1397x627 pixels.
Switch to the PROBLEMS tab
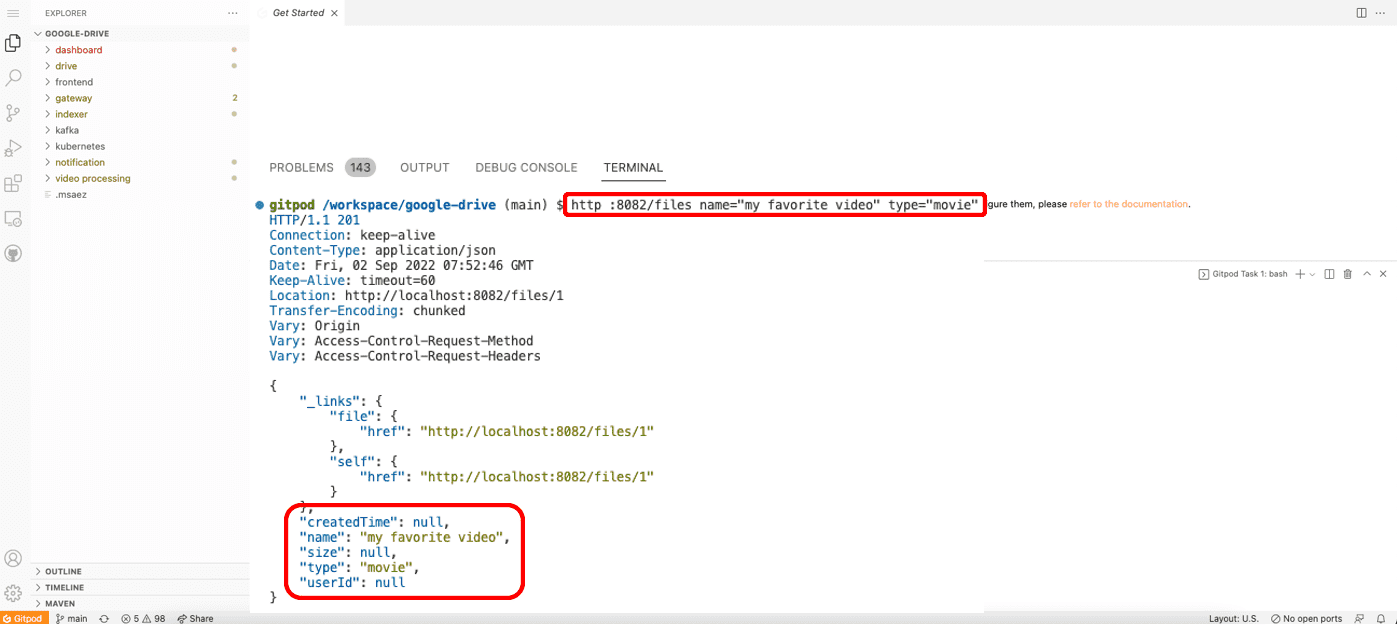301,168
